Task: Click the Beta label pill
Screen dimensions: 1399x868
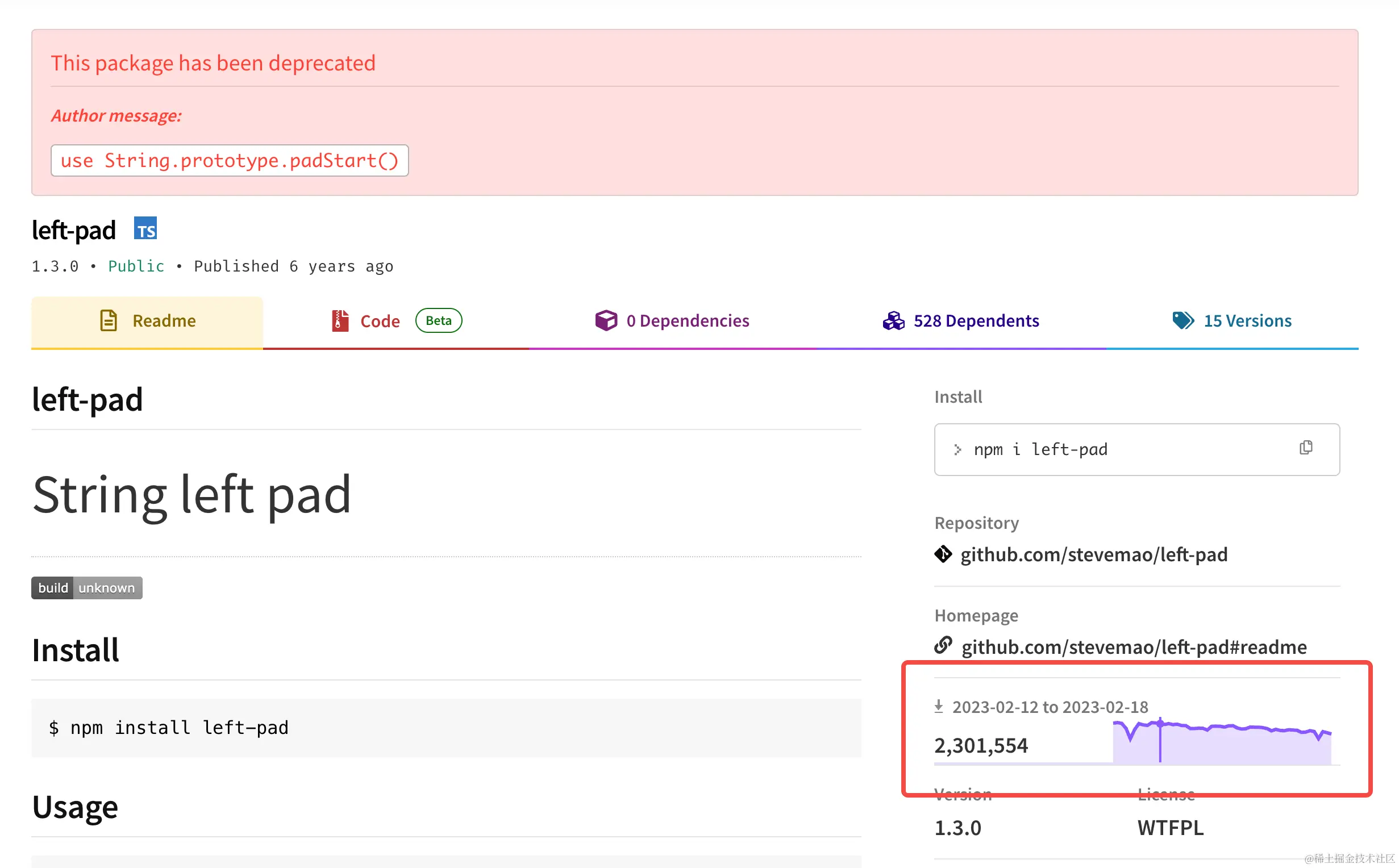Action: (439, 320)
